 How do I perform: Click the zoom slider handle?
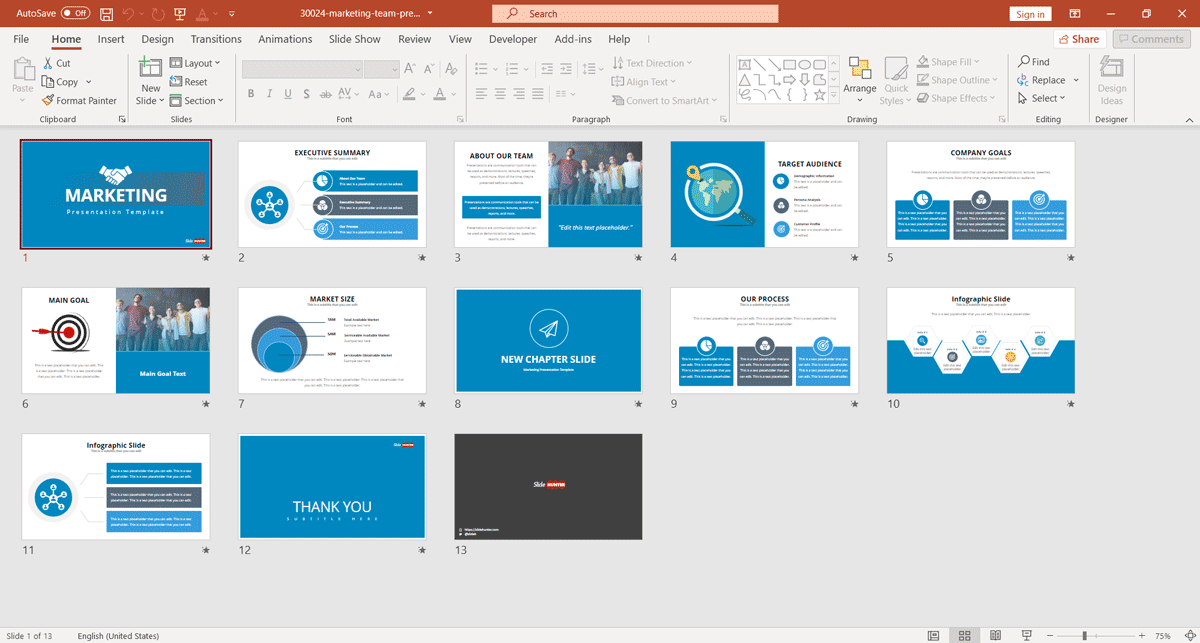click(1083, 635)
